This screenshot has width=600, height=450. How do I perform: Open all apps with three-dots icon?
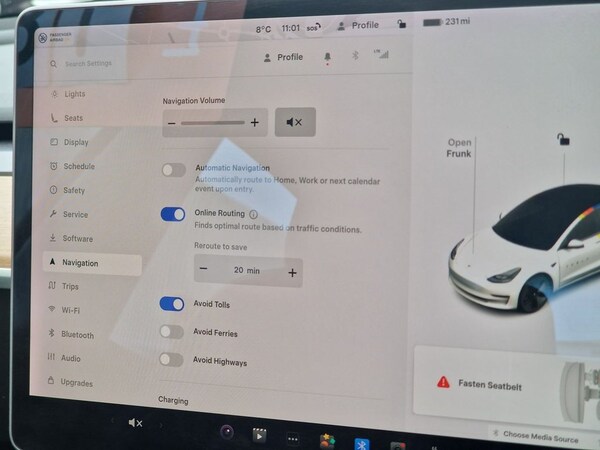coord(292,437)
